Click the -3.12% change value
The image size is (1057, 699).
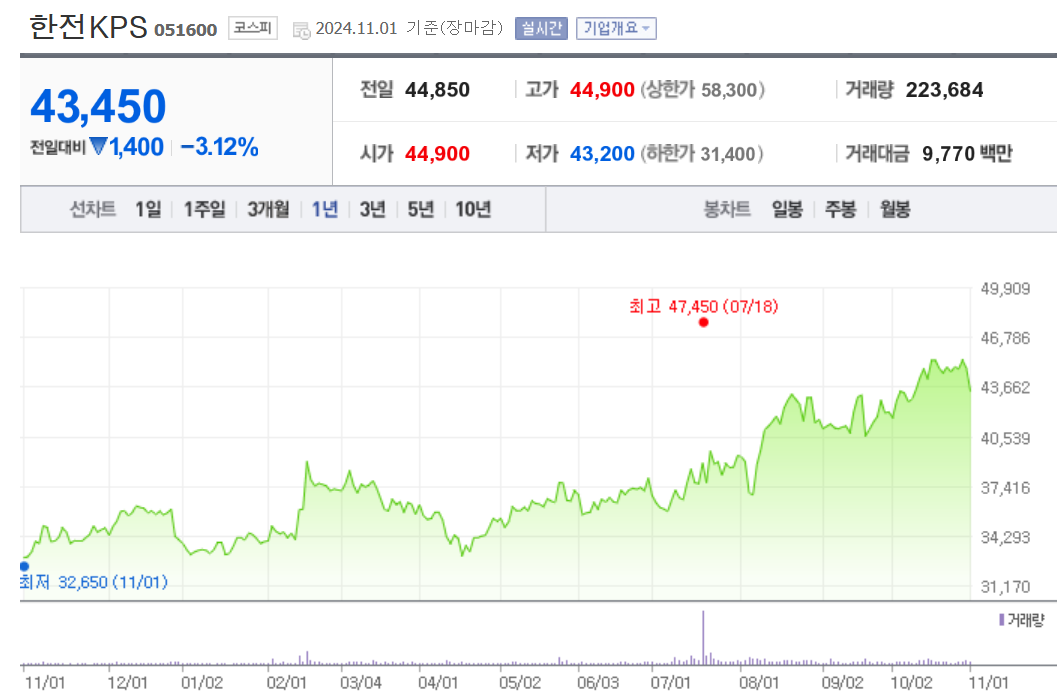click(x=220, y=146)
